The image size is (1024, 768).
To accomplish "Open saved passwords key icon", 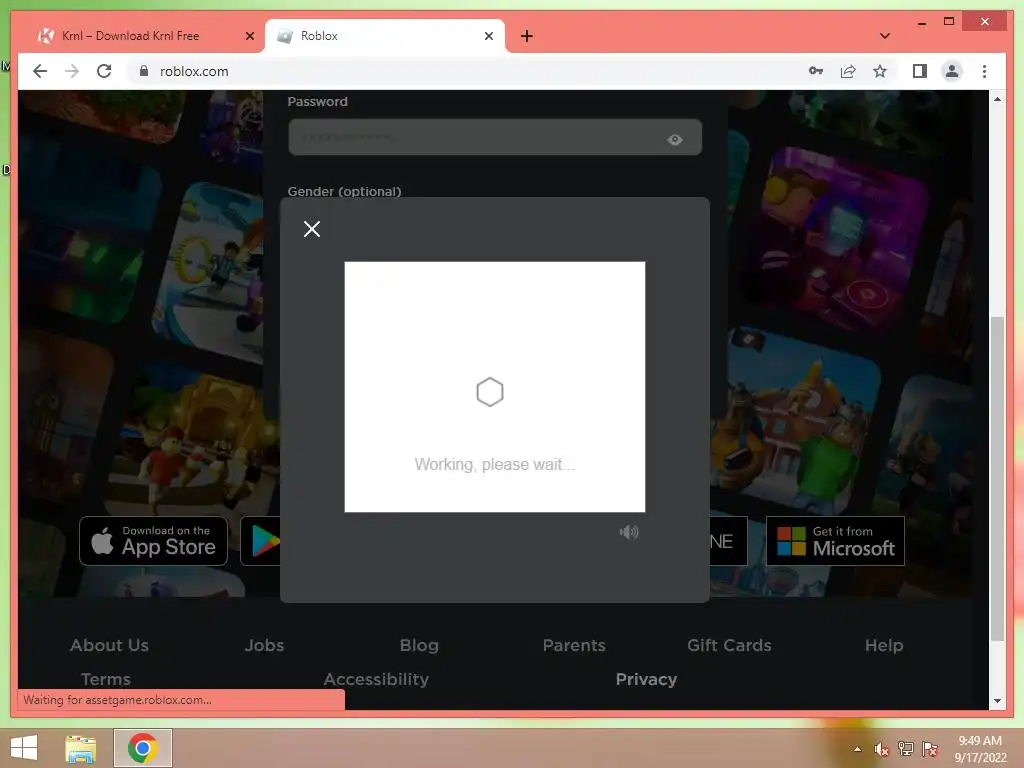I will tap(816, 71).
